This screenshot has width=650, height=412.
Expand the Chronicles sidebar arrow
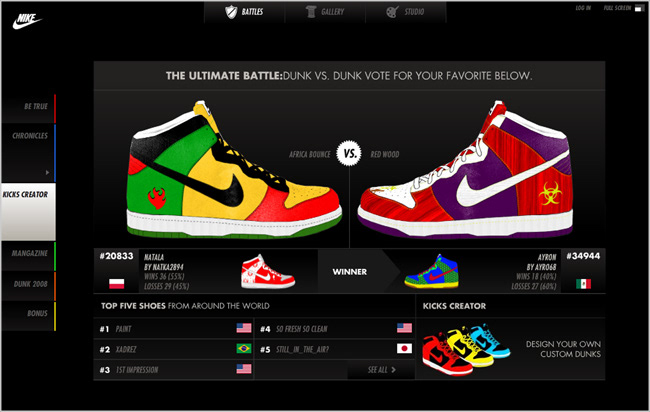[47, 172]
